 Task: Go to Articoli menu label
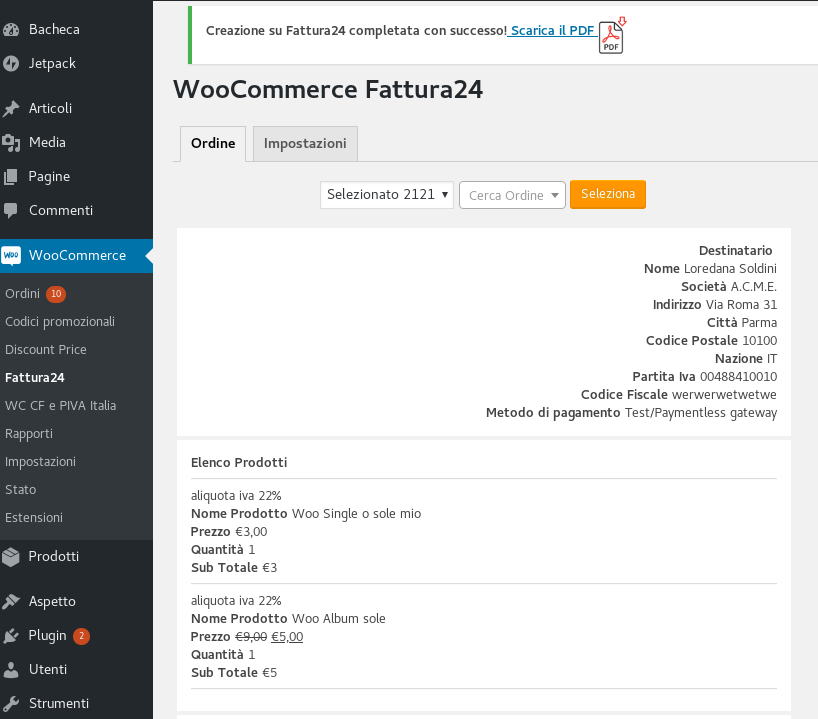50,109
